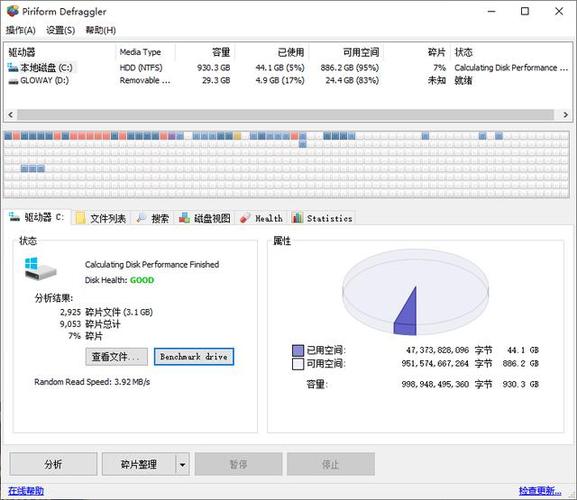
Task: Open the 检查更新... link
Action: point(539,491)
